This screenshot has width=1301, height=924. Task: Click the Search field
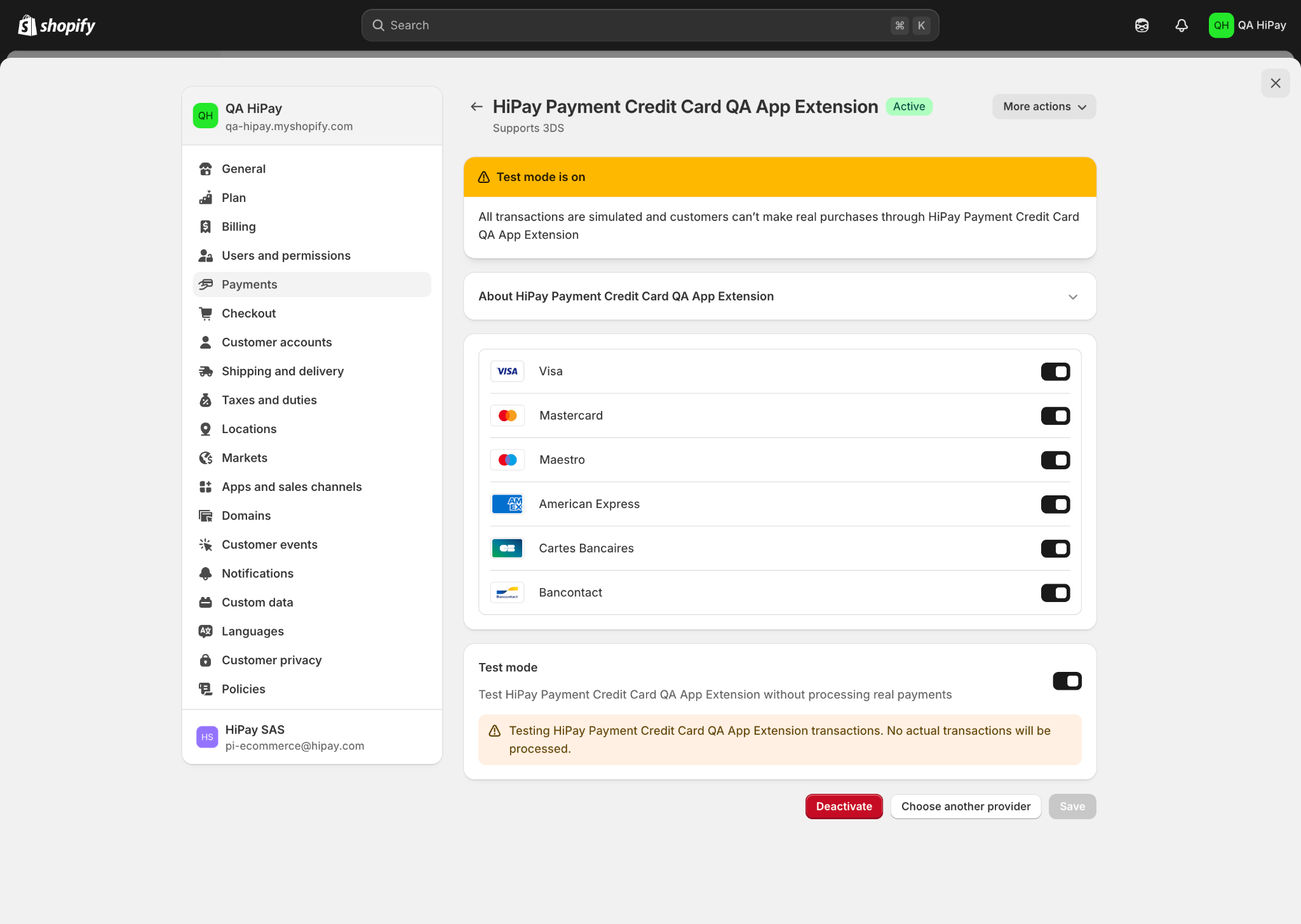(x=650, y=25)
